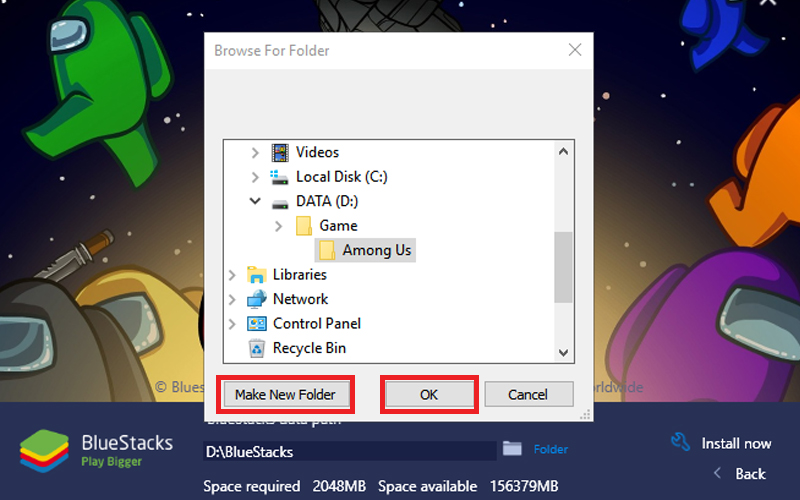Expand the Libraries node

pyautogui.click(x=232, y=275)
